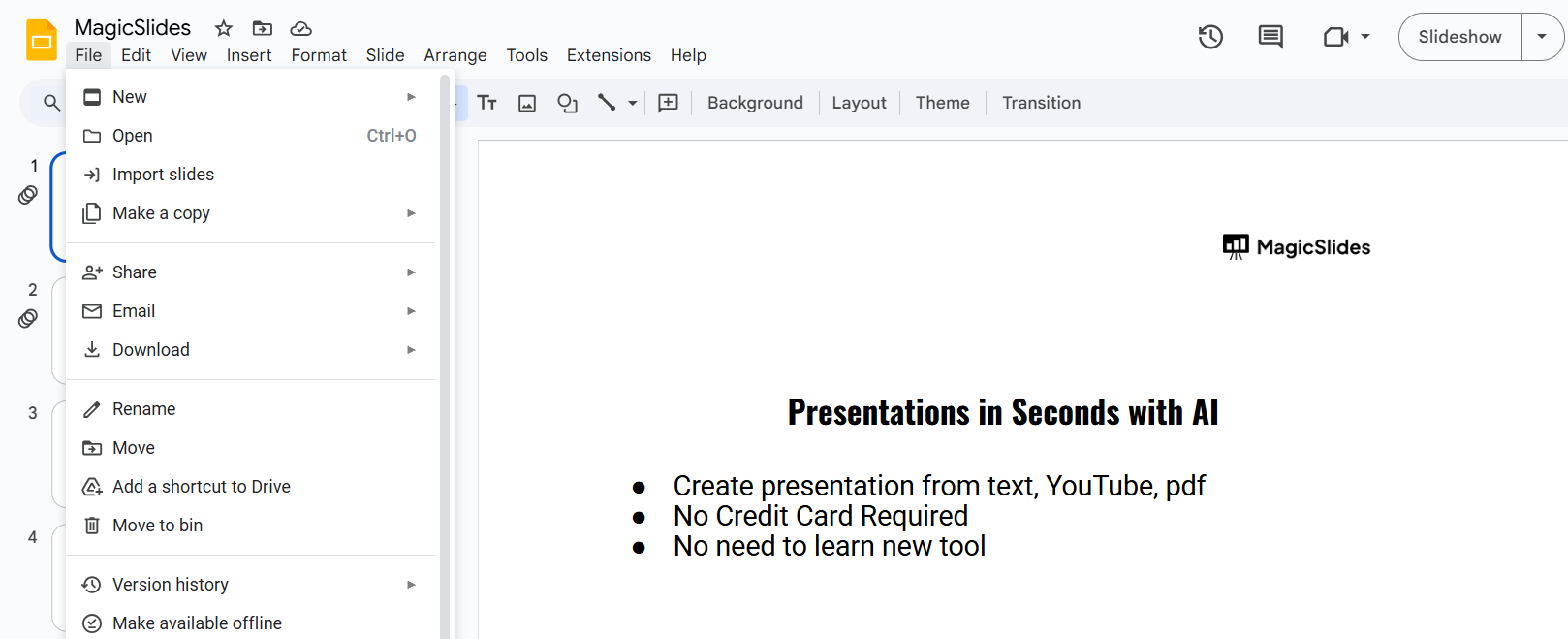Expand the Version history submenu
Screen dimensions: 1568x639
(x=411, y=585)
